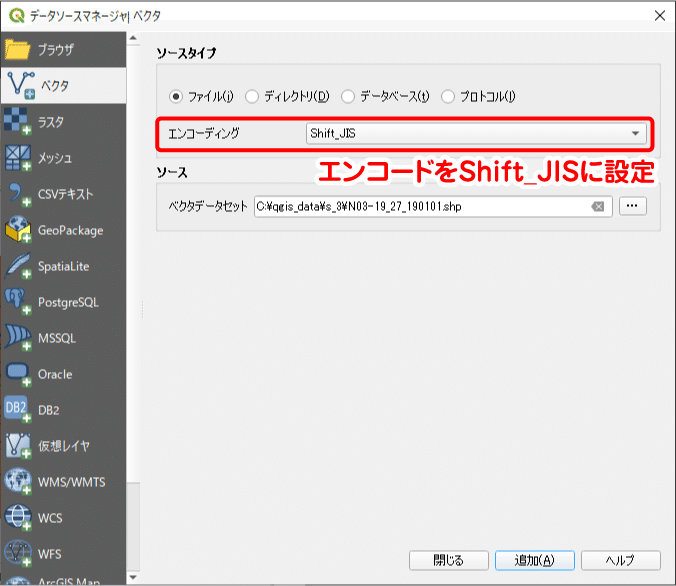Click the ヘルプ (Help) button
The image size is (676, 586).
(x=620, y=560)
